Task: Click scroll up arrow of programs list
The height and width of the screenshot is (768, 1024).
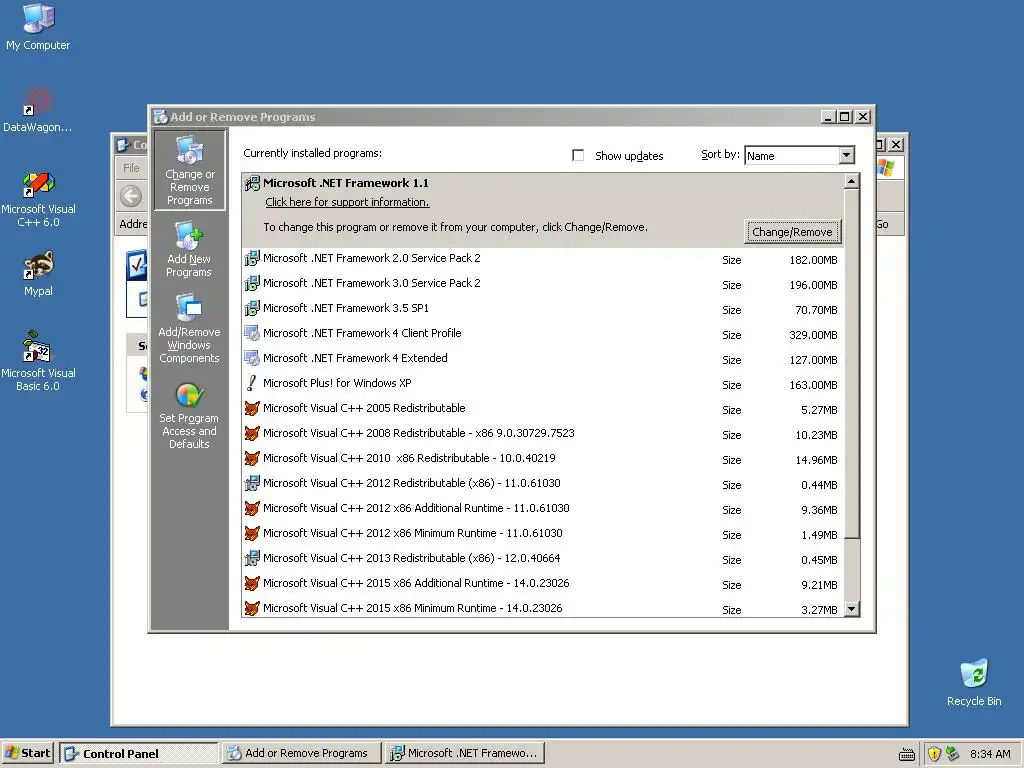Action: (x=851, y=182)
